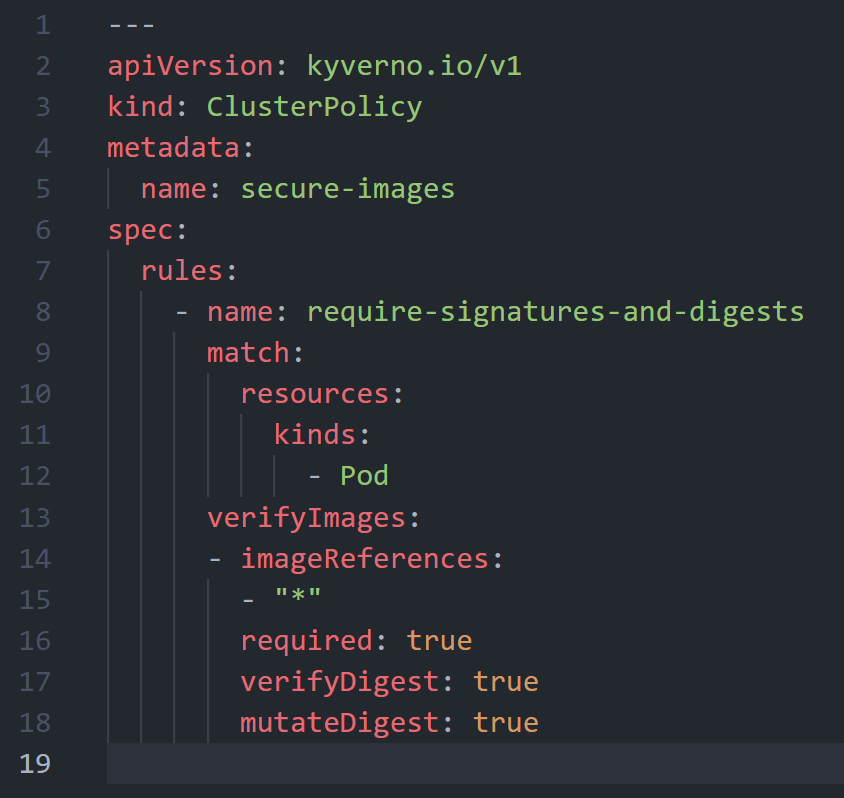This screenshot has width=844, height=798.
Task: Select the value 'ClusterPolicy'
Action: (x=314, y=108)
